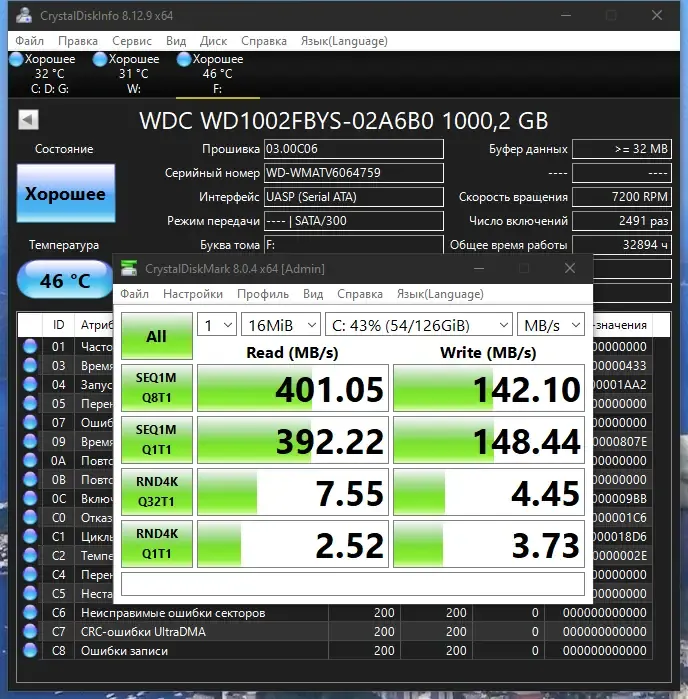Screen dimensions: 688x699
Task: Open Язык(Language) menu in CrystalDiskMark
Action: coord(440,294)
